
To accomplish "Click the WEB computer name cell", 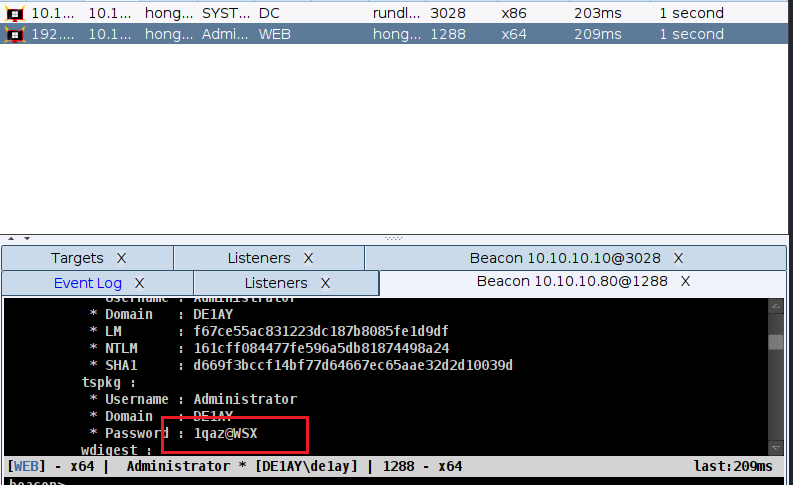I will [275, 34].
